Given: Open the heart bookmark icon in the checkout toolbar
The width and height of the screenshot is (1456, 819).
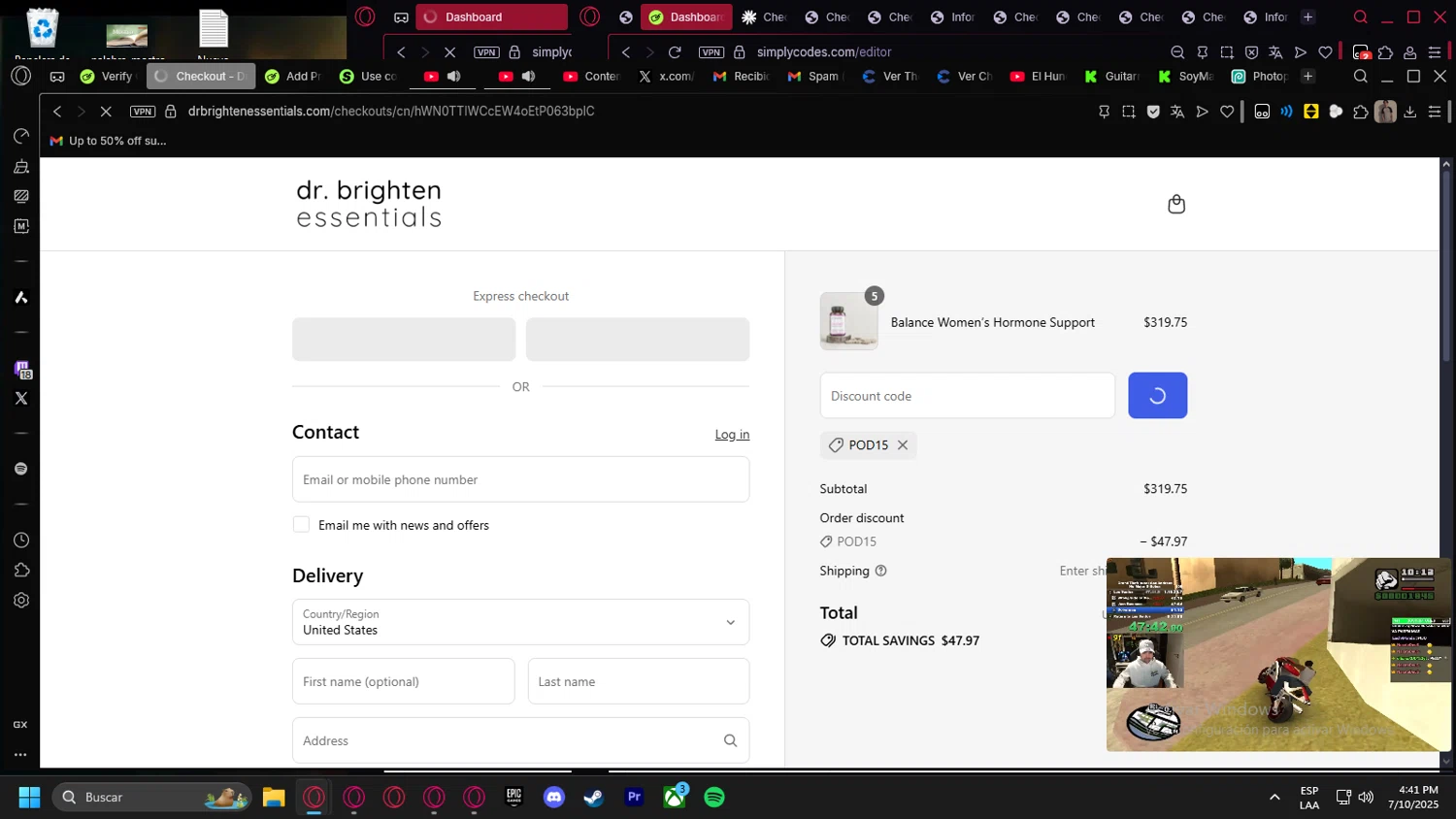Looking at the screenshot, I should coord(1227,112).
